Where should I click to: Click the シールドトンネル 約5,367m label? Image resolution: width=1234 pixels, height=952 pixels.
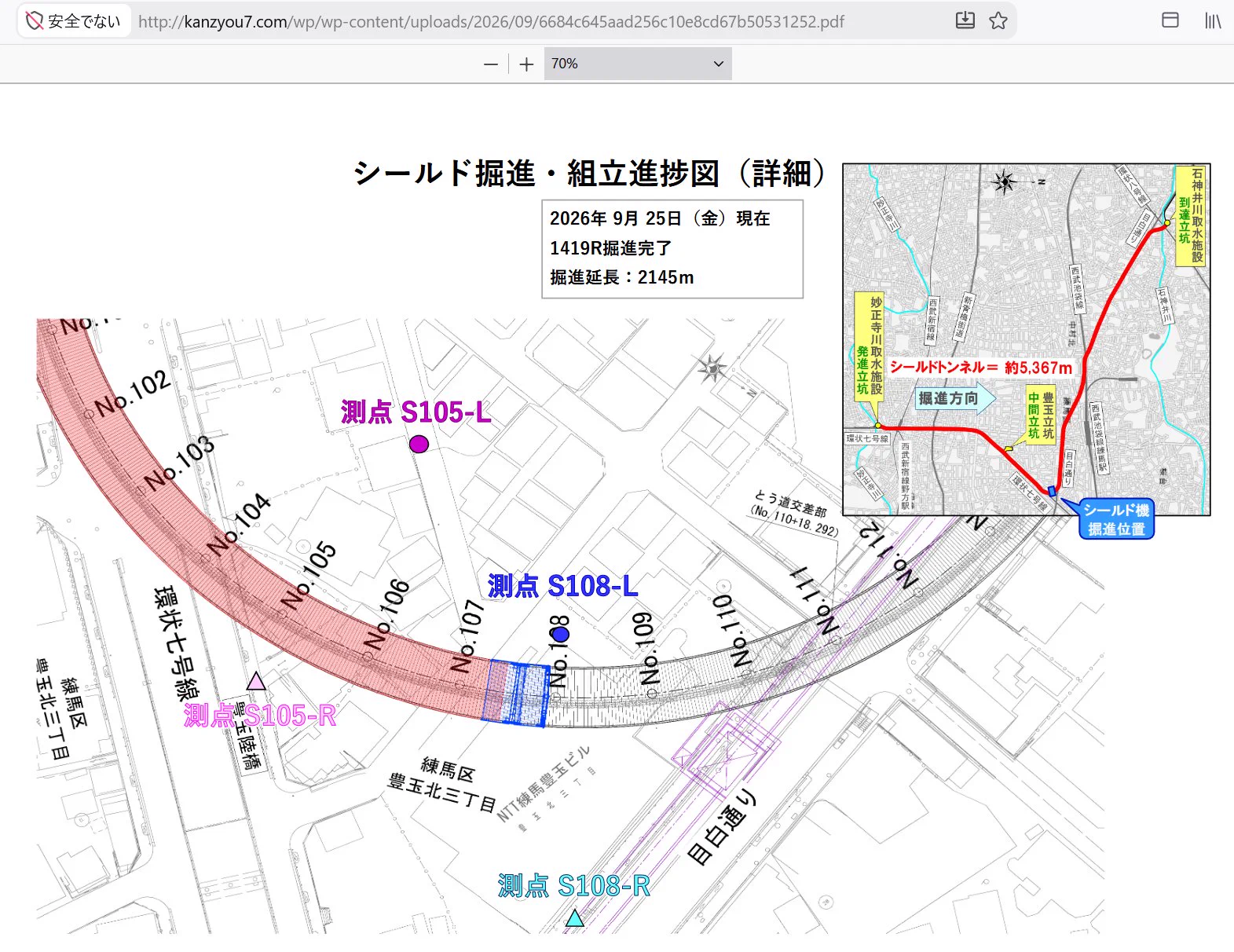tap(981, 367)
